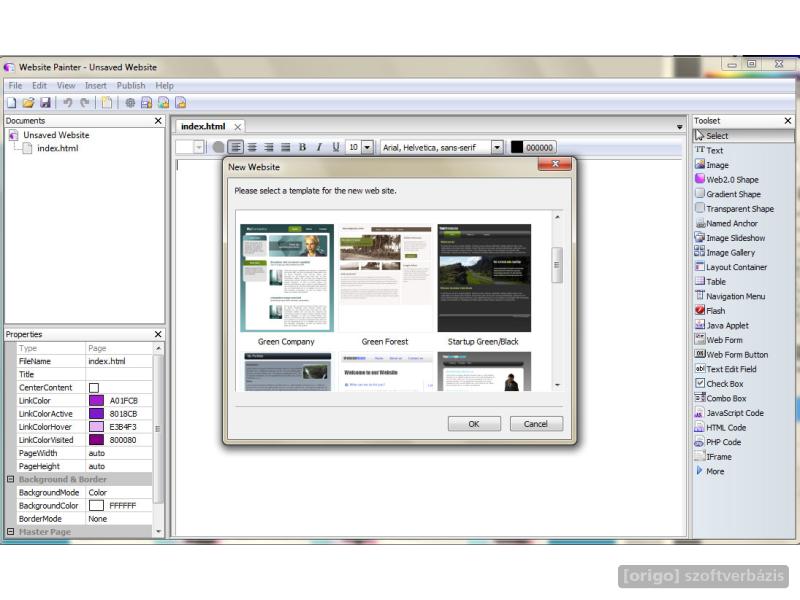Screen dimensions: 800x600
Task: Expand More tools in Toolset
Action: tap(710, 471)
